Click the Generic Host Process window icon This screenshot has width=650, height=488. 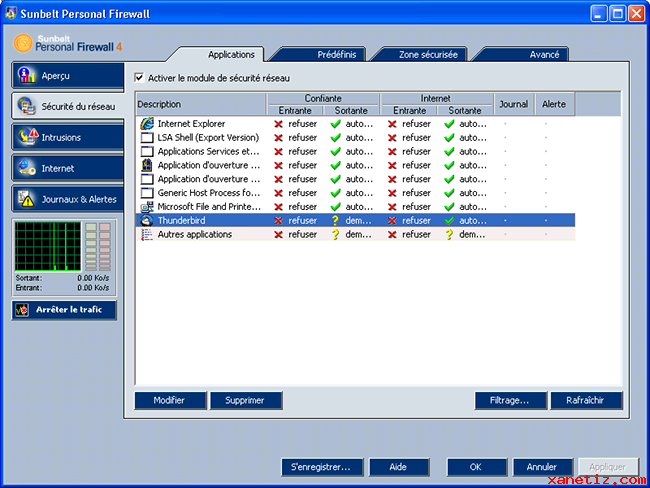[x=147, y=193]
